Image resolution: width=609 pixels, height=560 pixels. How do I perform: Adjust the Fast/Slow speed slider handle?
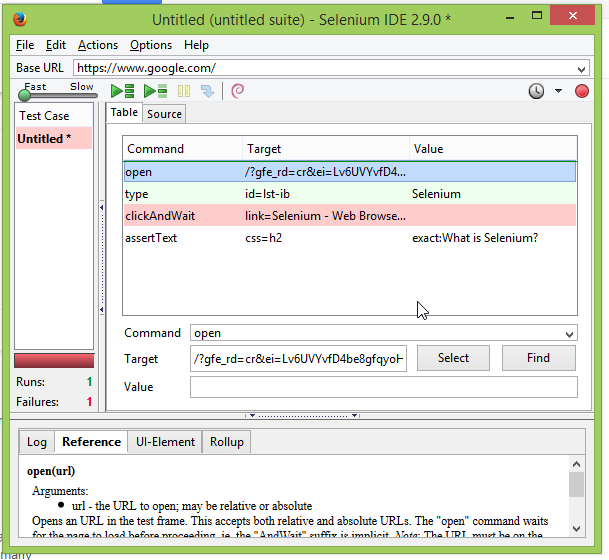coord(24,95)
